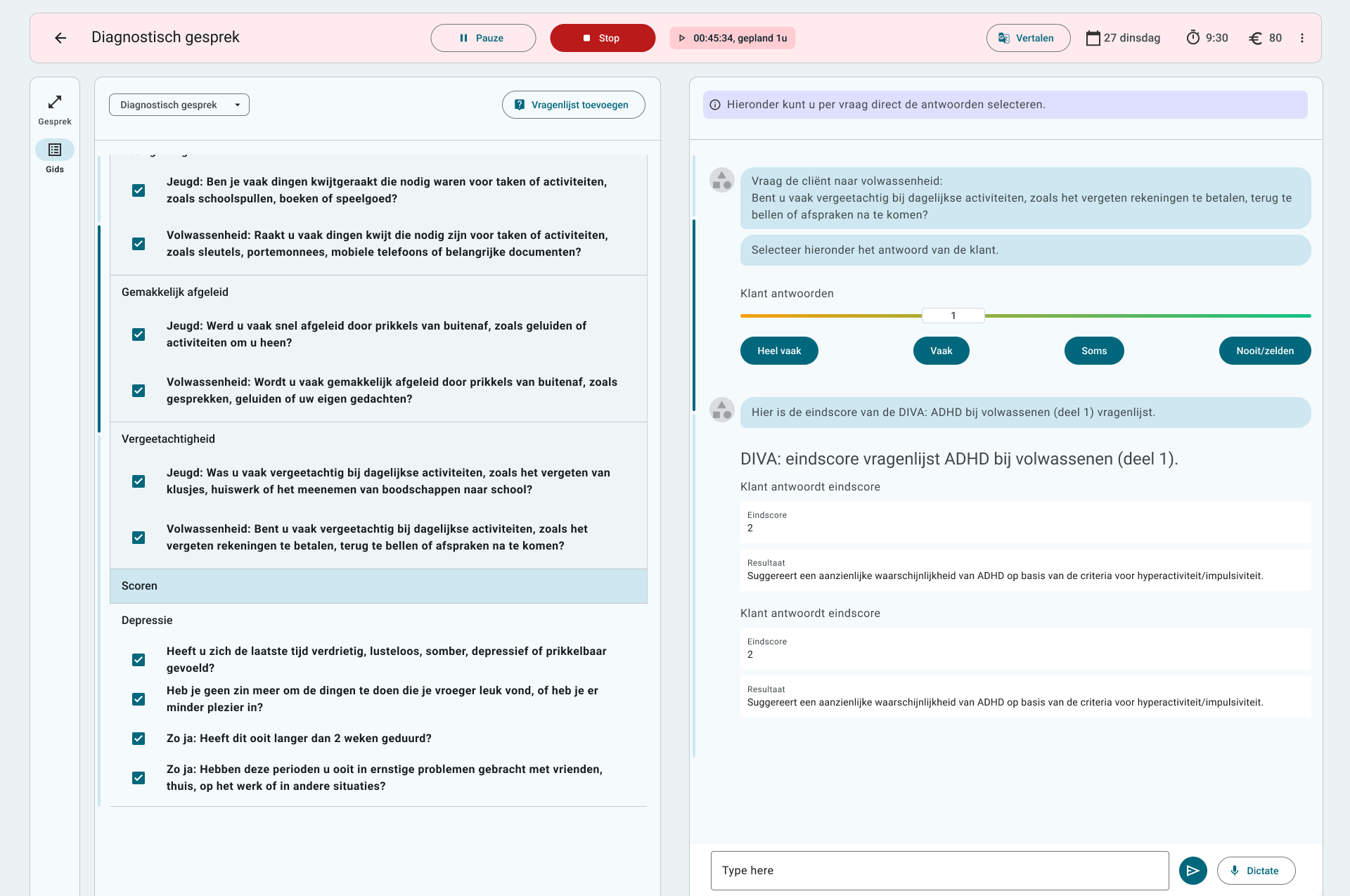Choose the Heel vaak answer
1350x896 pixels.
tap(779, 351)
